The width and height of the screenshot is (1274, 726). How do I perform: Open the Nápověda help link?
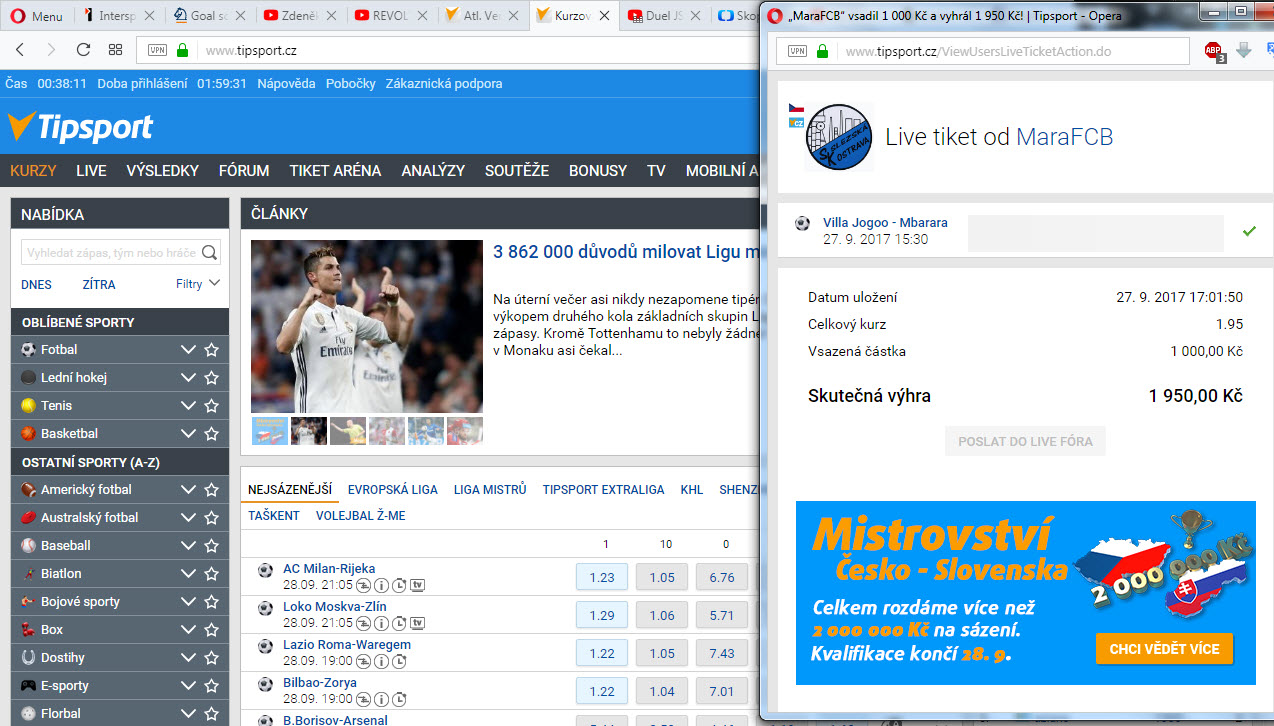click(286, 84)
